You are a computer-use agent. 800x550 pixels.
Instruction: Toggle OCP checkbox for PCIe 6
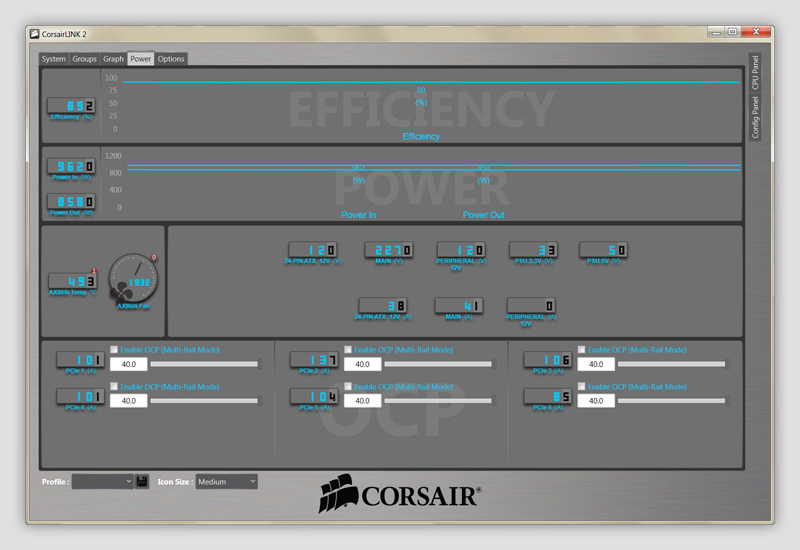582,386
